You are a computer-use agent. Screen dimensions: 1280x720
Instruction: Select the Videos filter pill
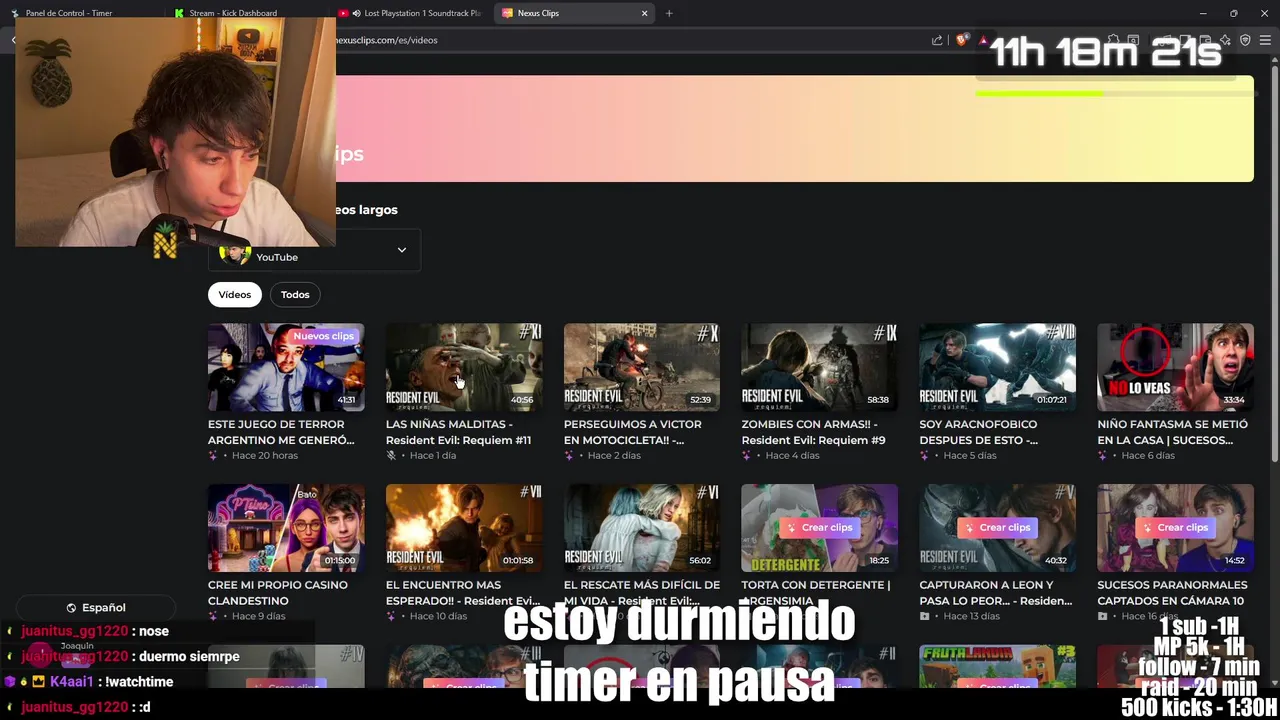tap(235, 294)
